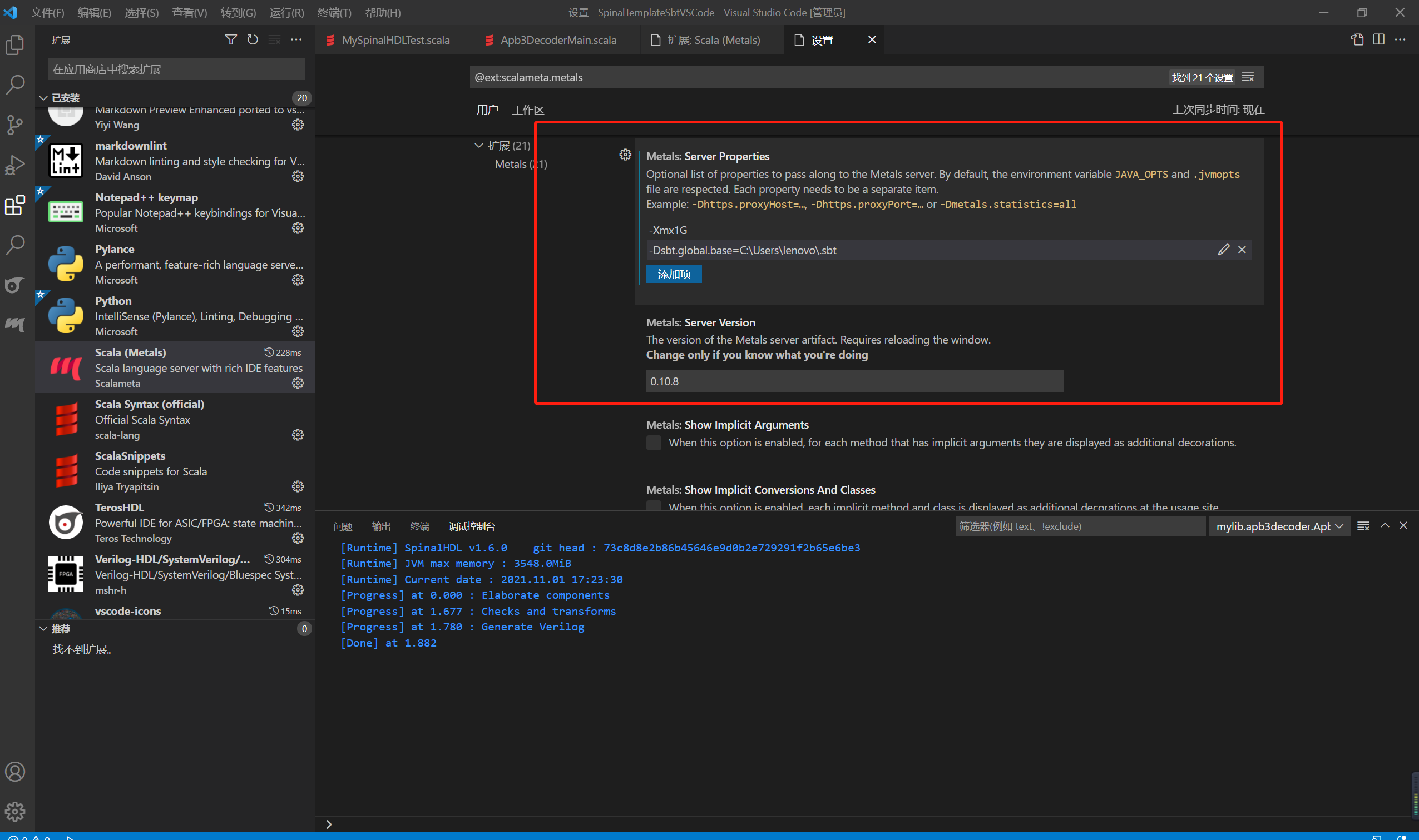Viewport: 1419px width, 840px height.
Task: Switch to 工作区 settings scope tab
Action: 528,110
